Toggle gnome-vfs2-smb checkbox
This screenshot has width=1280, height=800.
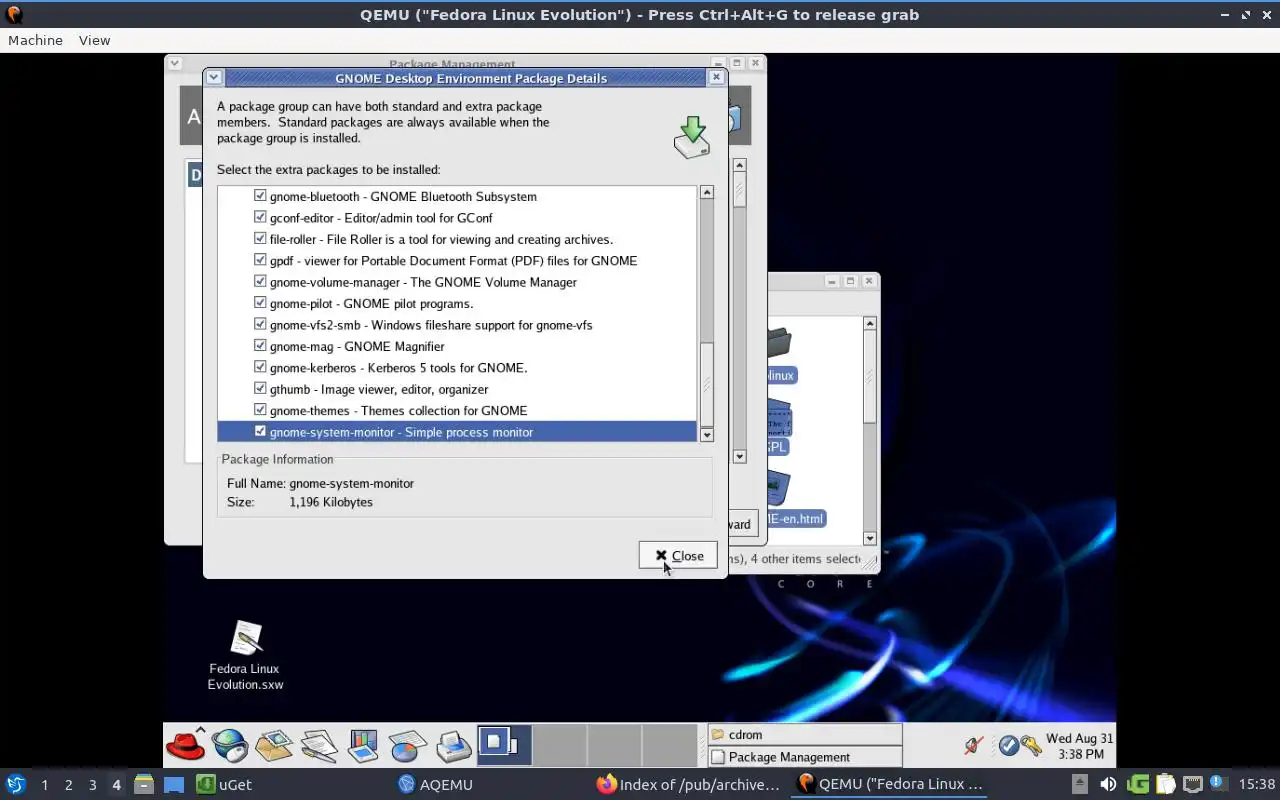pyautogui.click(x=260, y=324)
